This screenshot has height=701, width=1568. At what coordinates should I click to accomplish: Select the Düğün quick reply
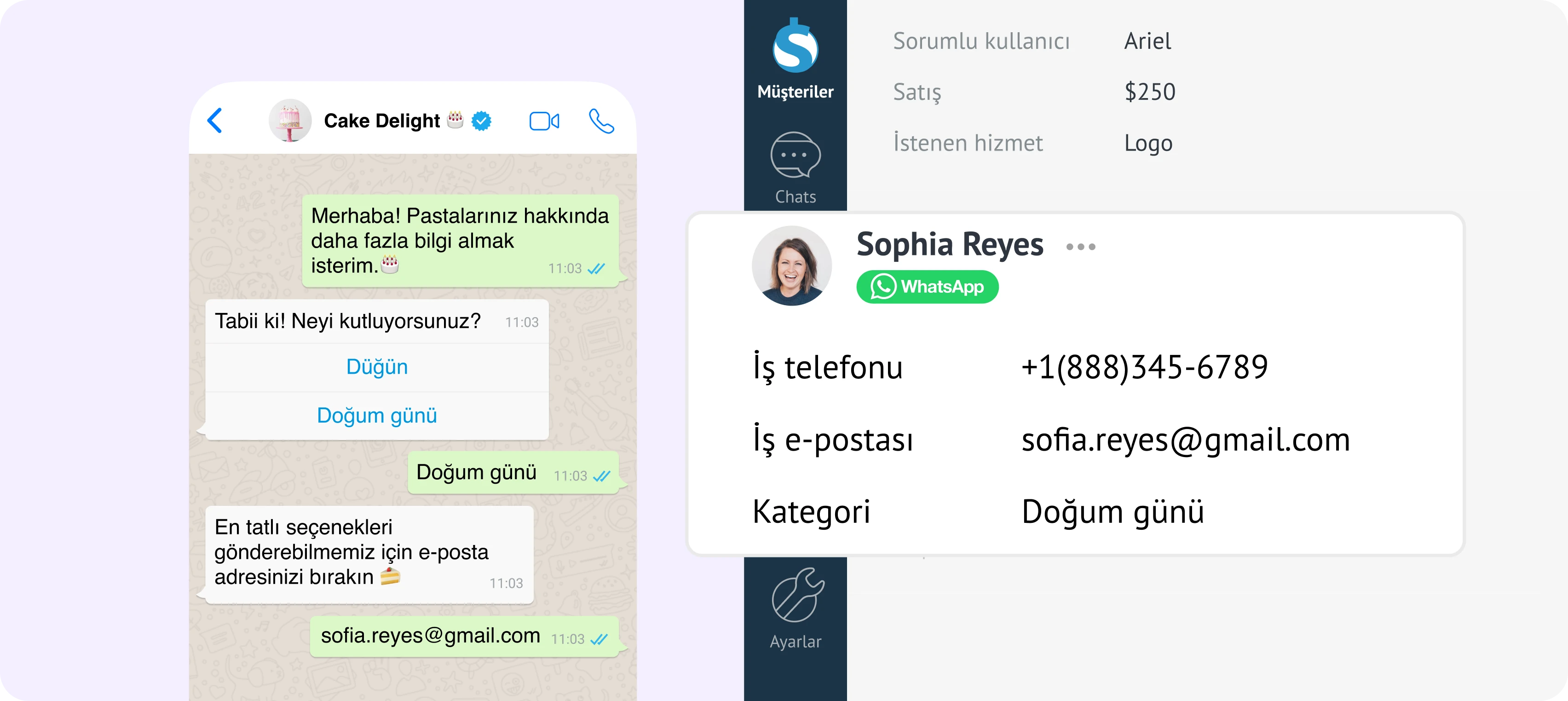pos(377,367)
